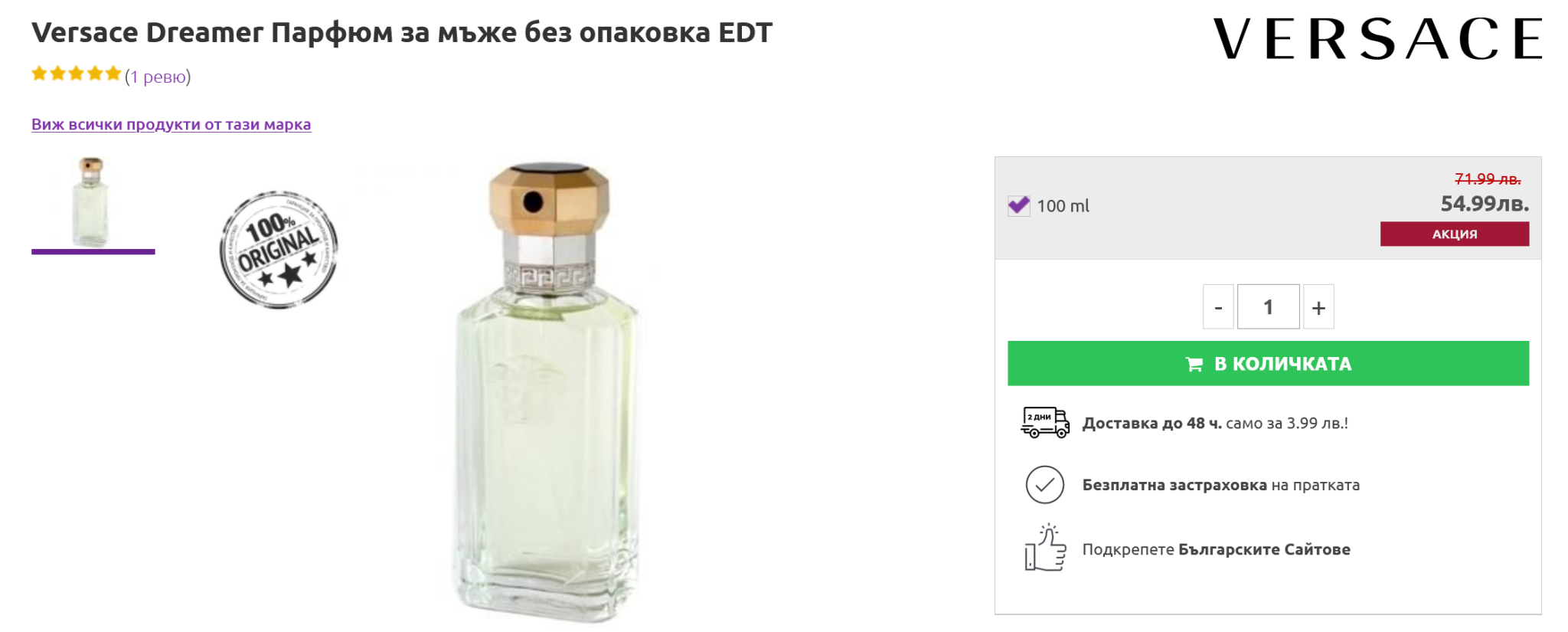Open 'Виж всички продукти от тази марка' link

coord(171,125)
